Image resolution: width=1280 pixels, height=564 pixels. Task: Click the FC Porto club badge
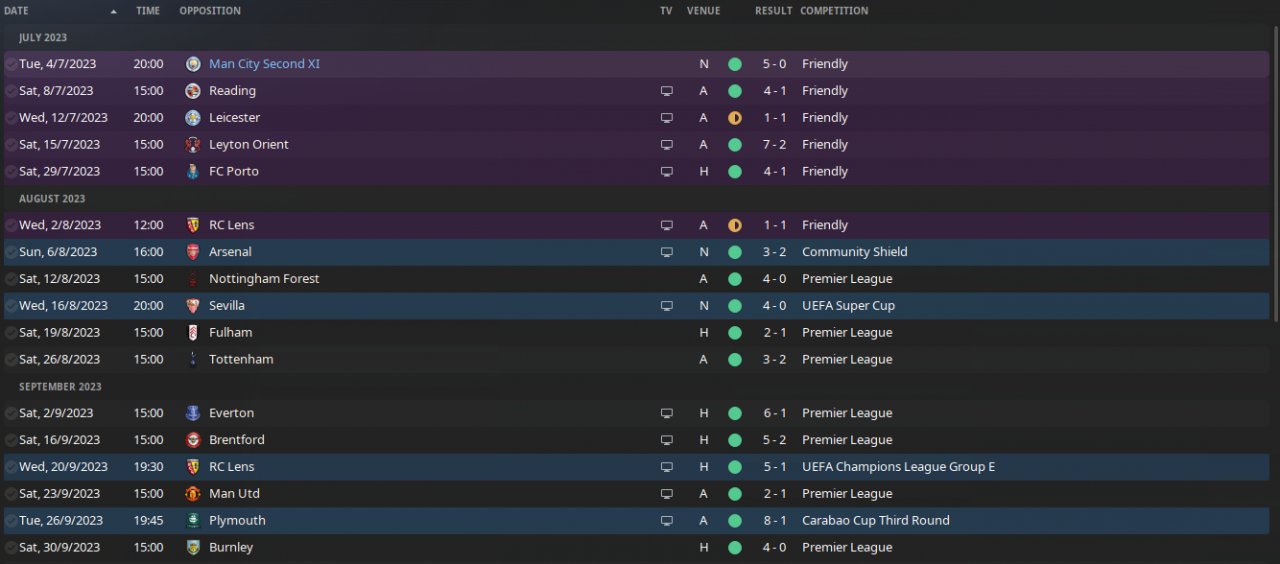(193, 172)
